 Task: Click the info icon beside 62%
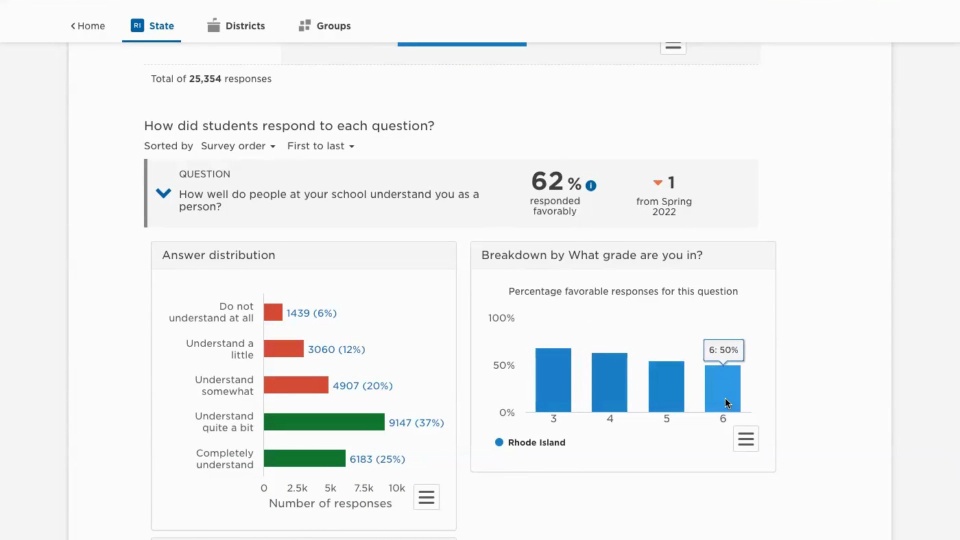591,185
